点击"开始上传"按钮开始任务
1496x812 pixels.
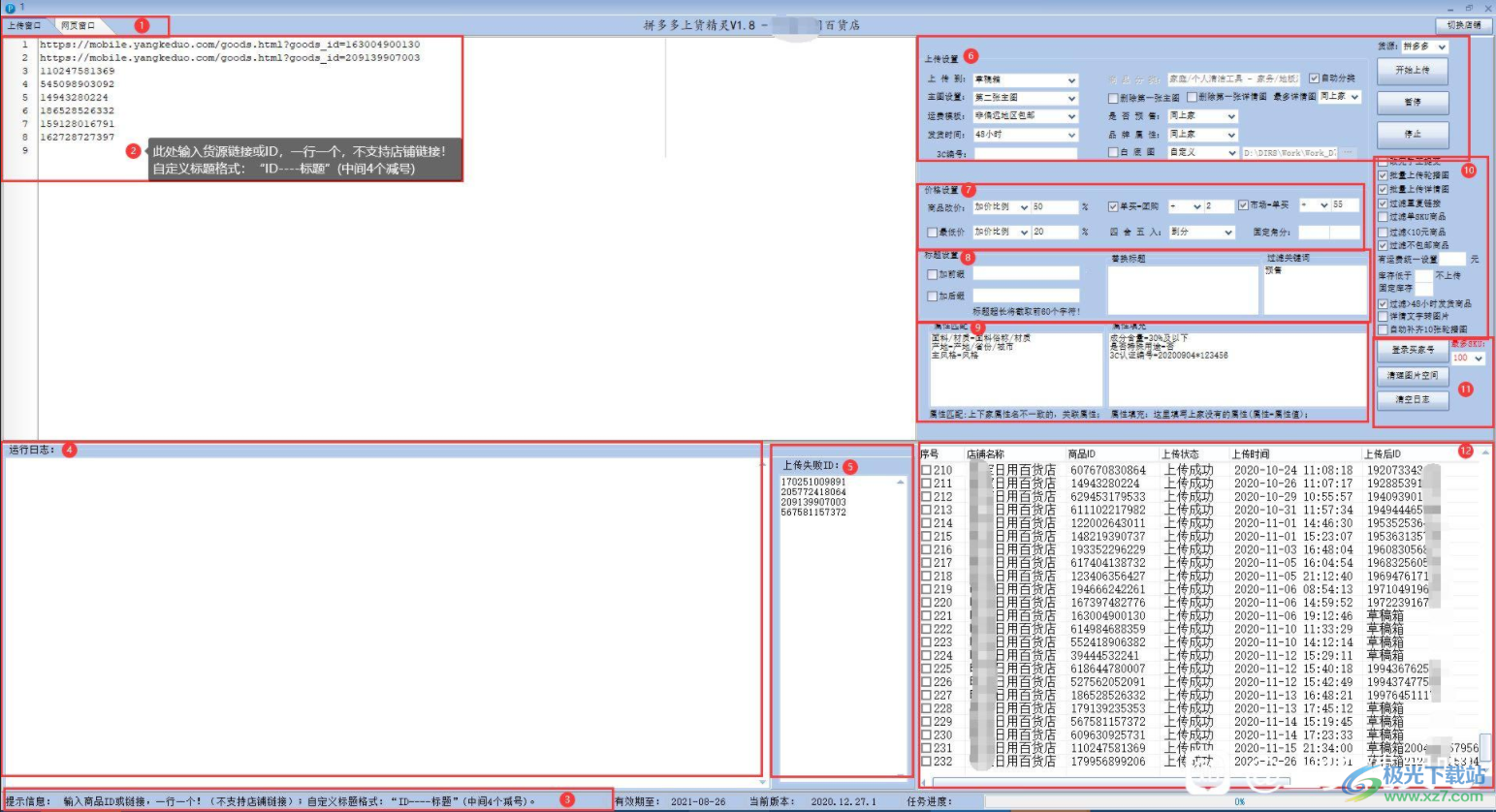1413,70
